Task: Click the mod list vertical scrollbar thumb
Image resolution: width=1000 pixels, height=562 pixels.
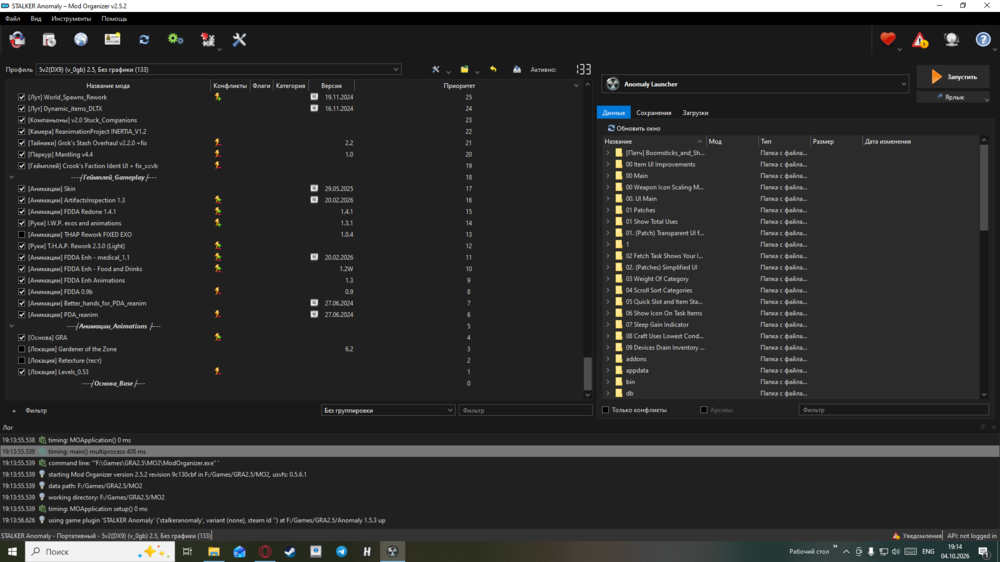Action: coord(587,373)
